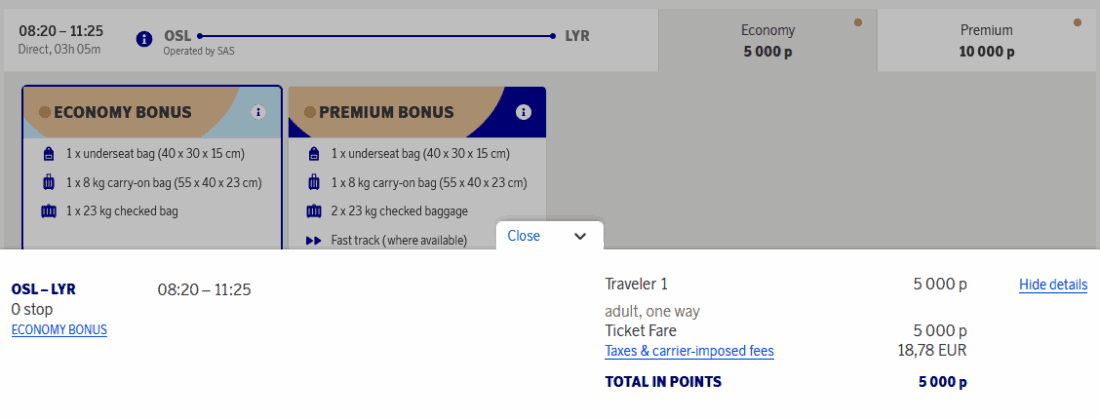Collapse the summary with the Close chevron
Screen dimensions: 1100x419
pos(580,236)
